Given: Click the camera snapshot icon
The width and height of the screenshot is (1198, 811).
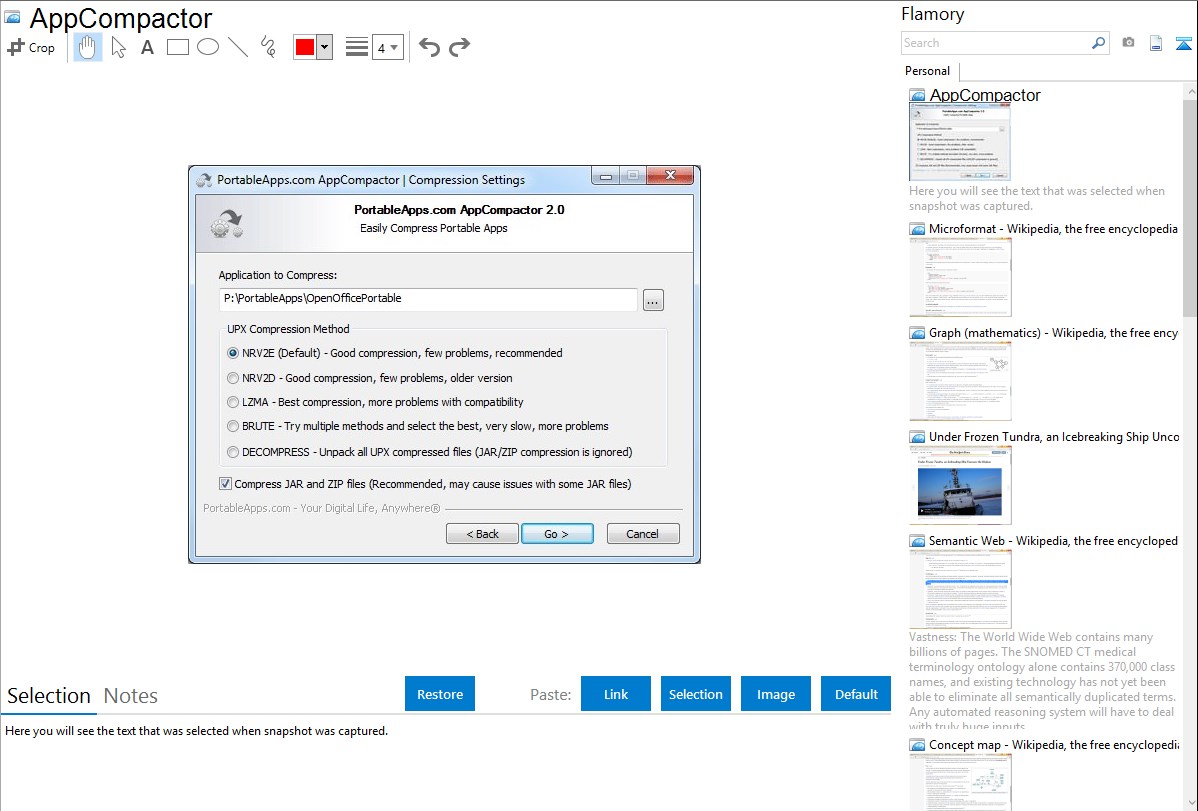Looking at the screenshot, I should [x=1128, y=43].
